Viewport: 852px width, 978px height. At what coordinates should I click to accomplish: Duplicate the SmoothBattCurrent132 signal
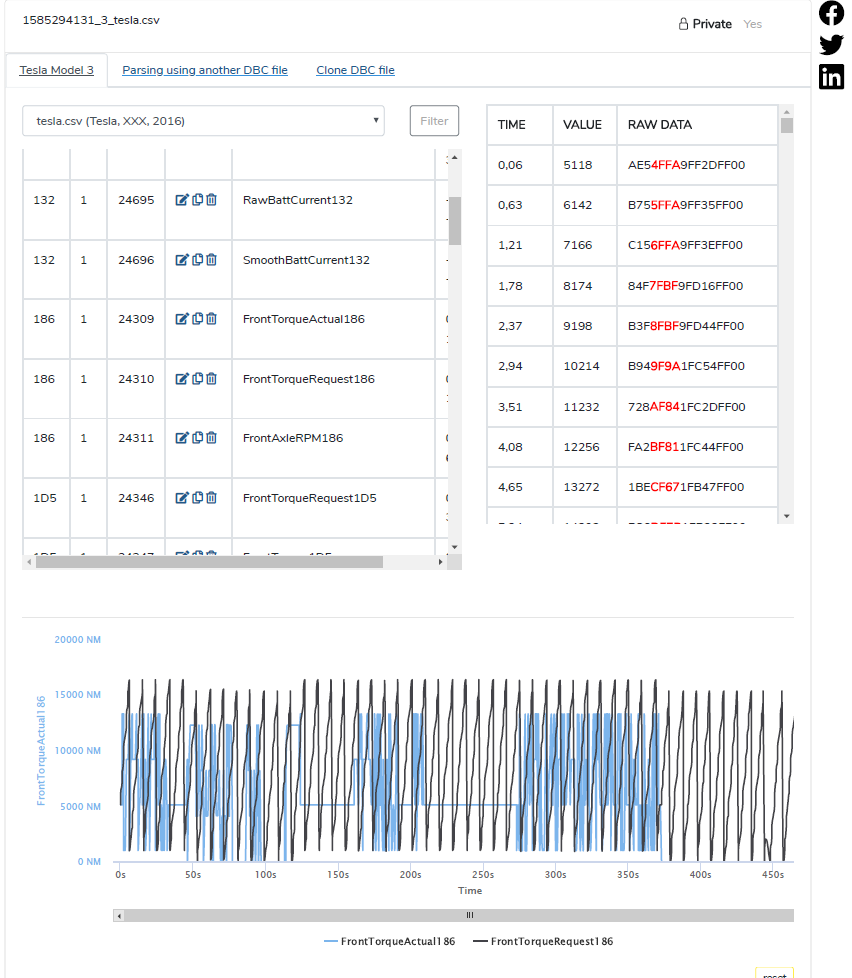pos(195,259)
